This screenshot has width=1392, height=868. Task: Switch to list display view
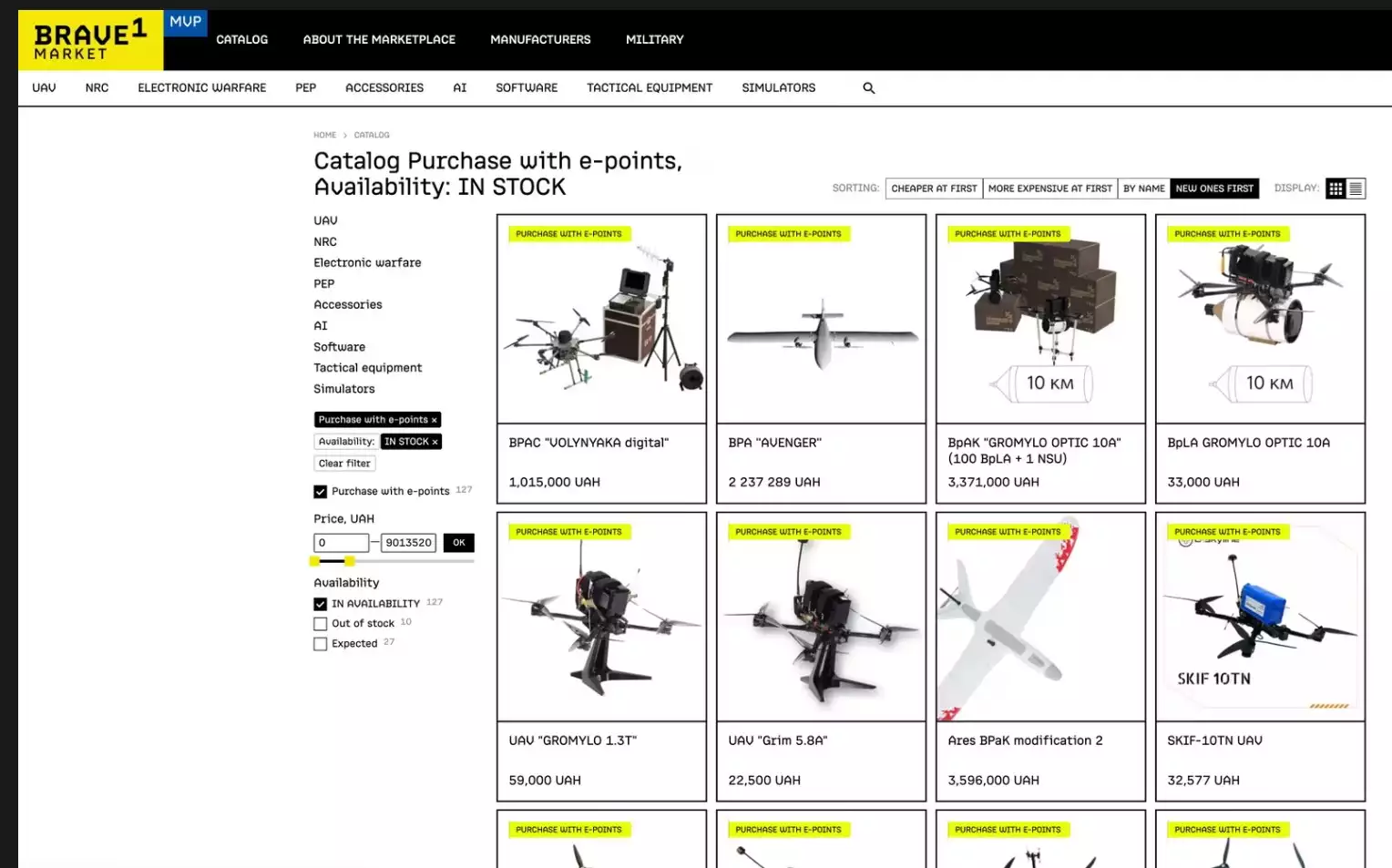(1356, 189)
